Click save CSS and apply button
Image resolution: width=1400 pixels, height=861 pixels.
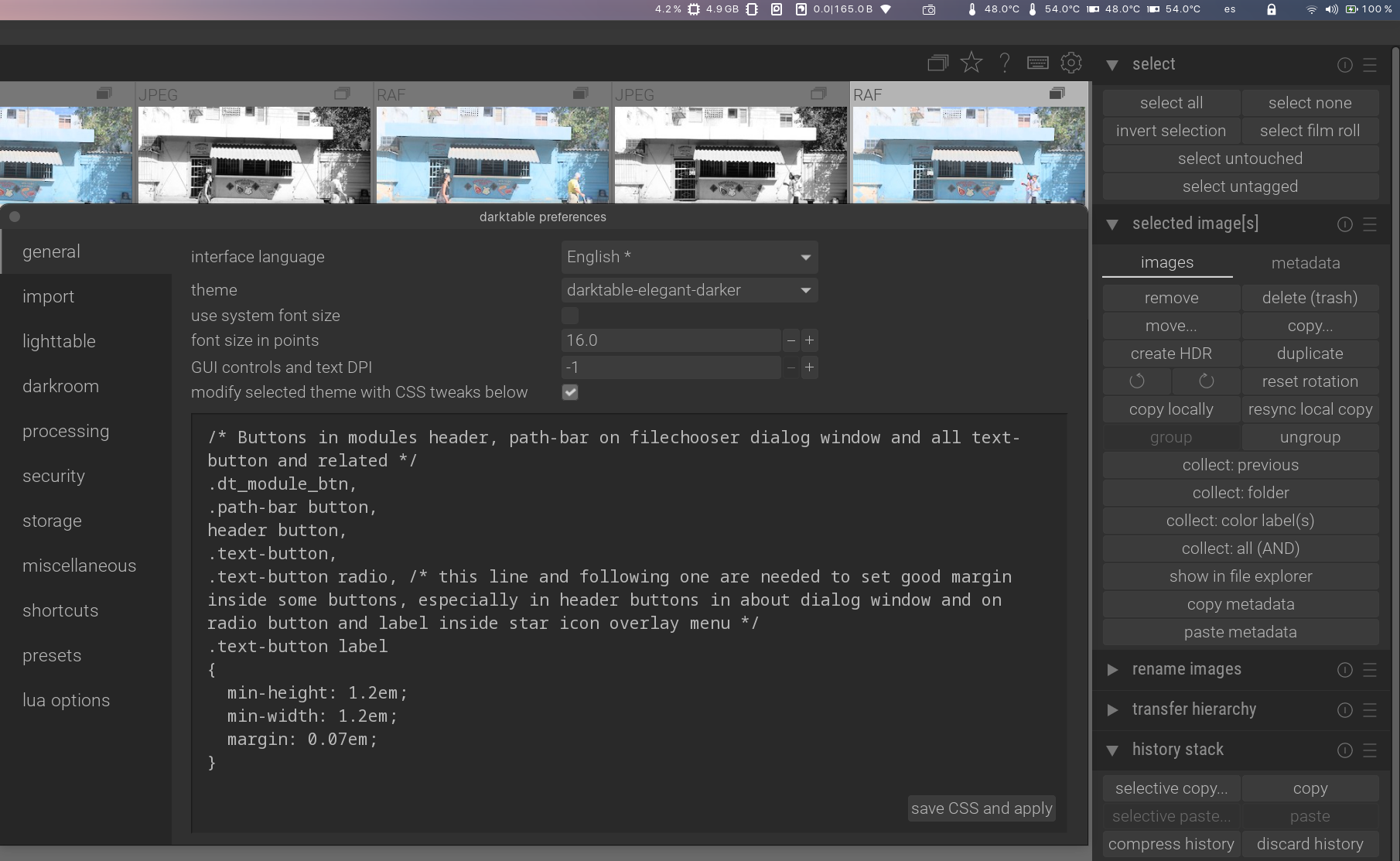click(982, 808)
